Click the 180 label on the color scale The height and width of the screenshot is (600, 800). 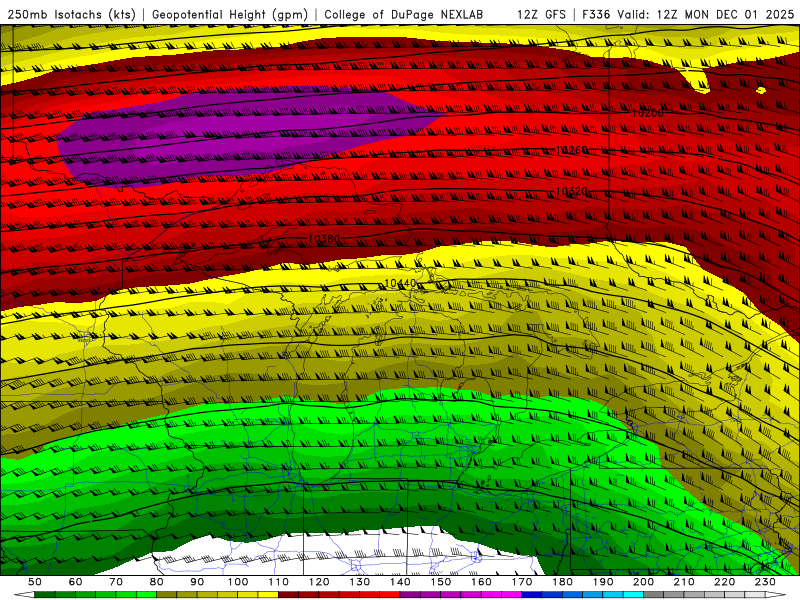coord(562,582)
